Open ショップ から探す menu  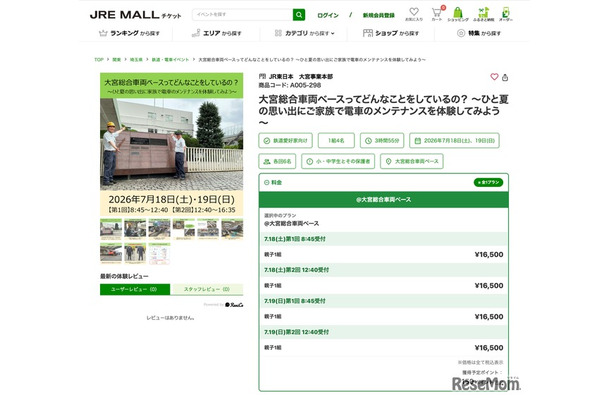pyautogui.click(x=391, y=33)
